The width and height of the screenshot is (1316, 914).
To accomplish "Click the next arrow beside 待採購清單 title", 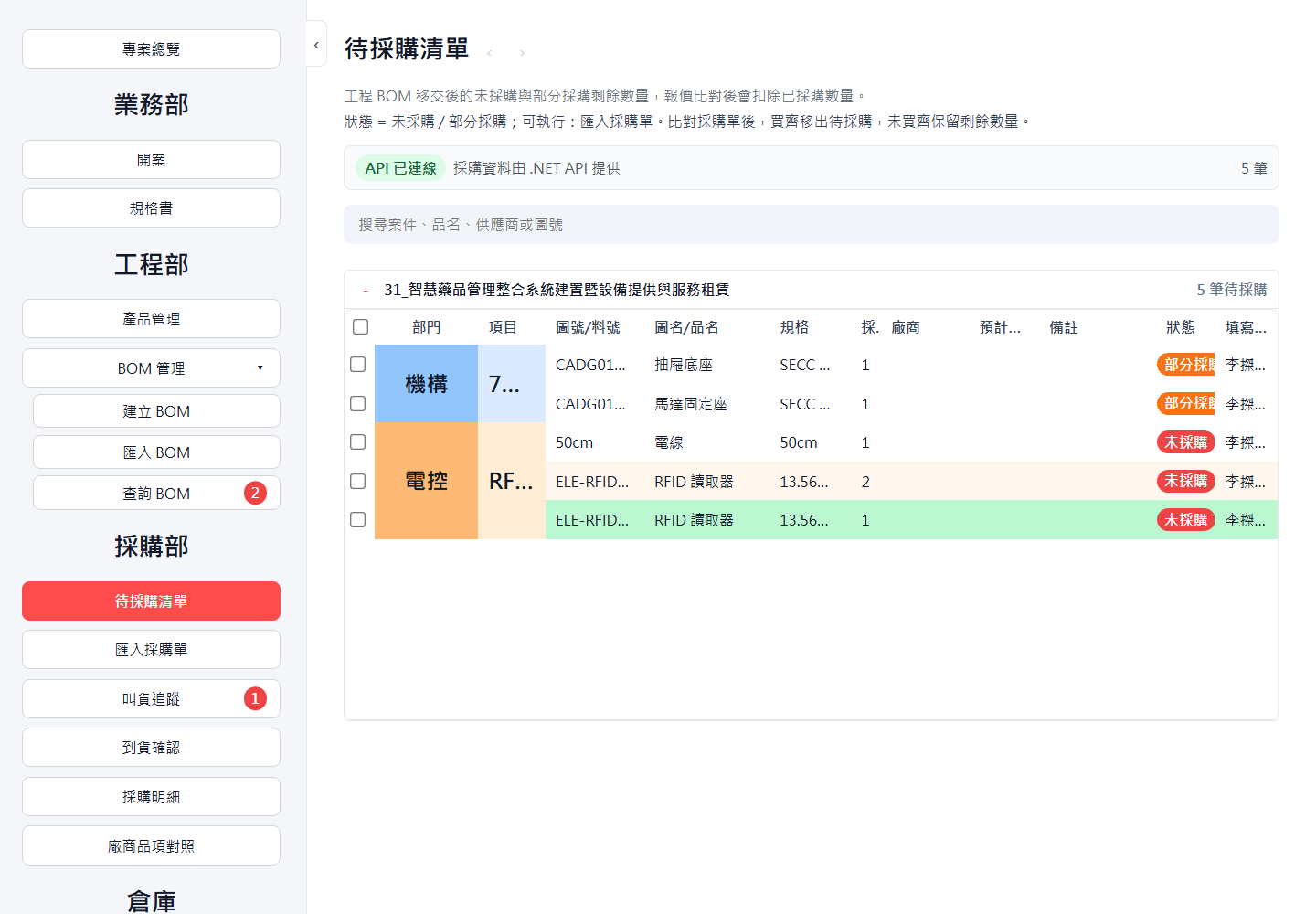I will coord(522,53).
